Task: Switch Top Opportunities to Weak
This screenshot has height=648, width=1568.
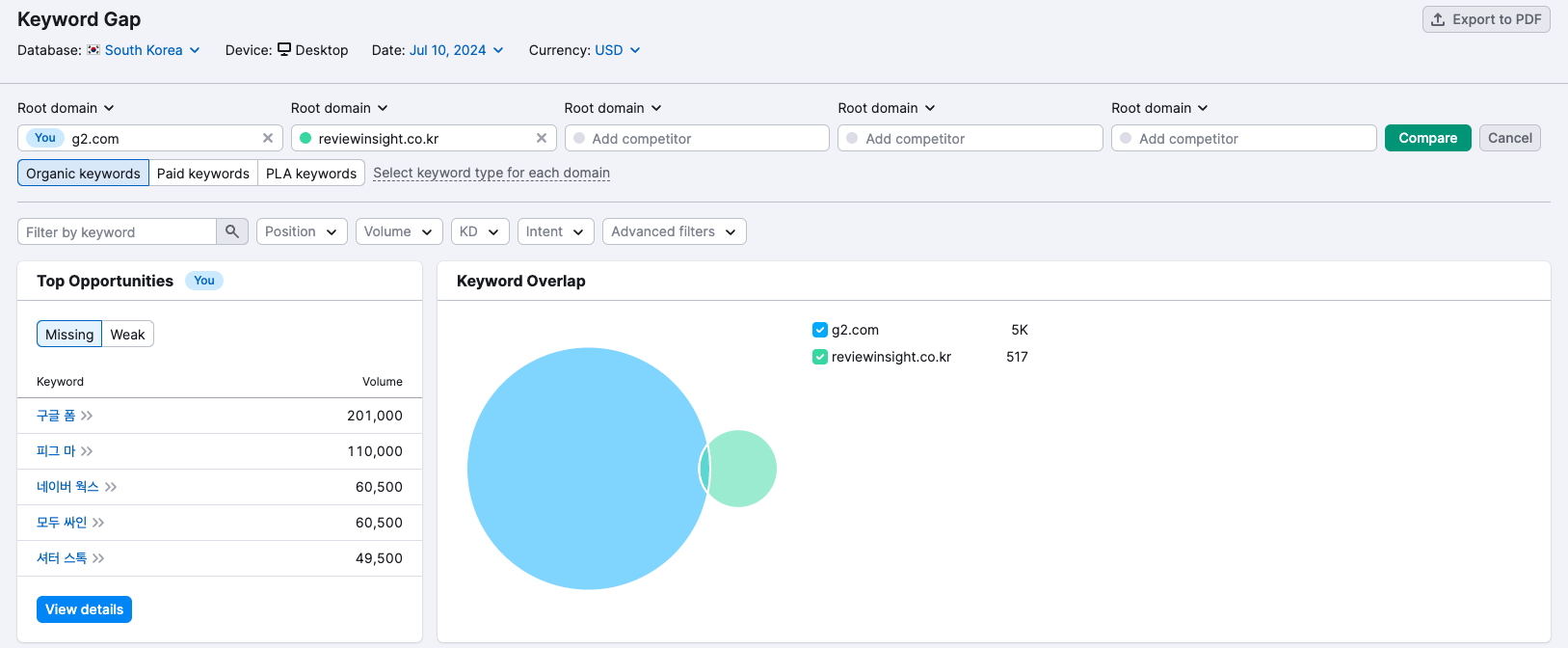Action: point(127,334)
